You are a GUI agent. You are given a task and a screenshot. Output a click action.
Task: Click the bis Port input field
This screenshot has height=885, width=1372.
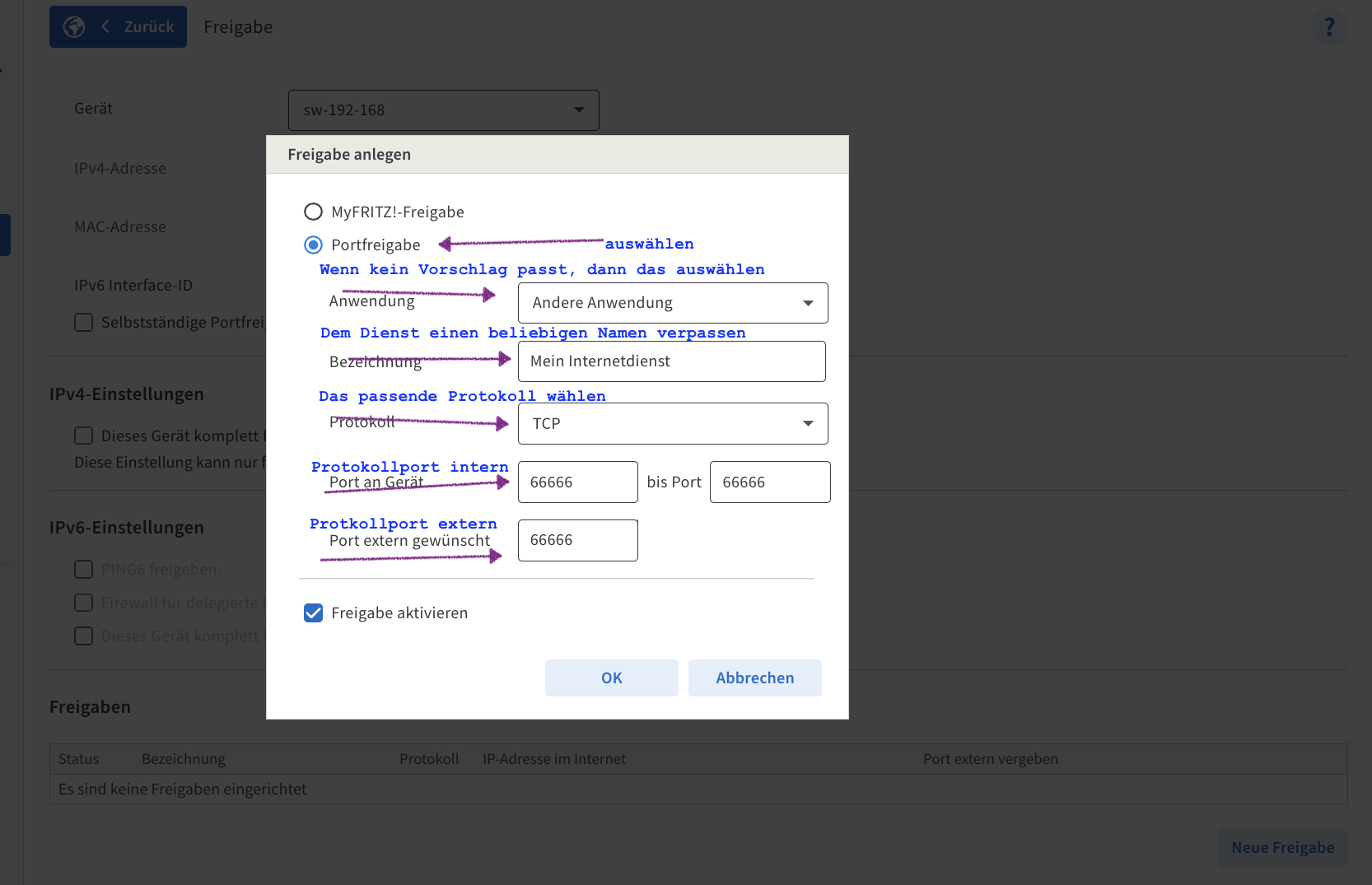(770, 482)
